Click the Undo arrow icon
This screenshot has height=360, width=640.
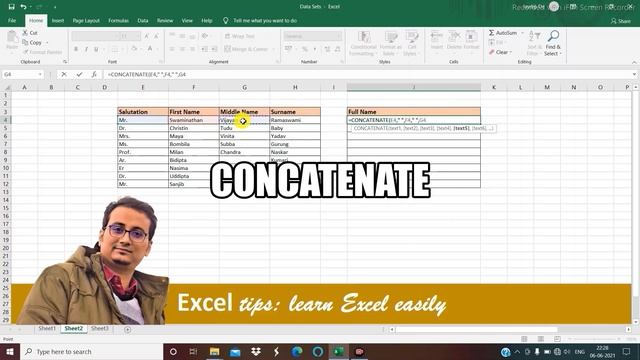coord(24,7)
